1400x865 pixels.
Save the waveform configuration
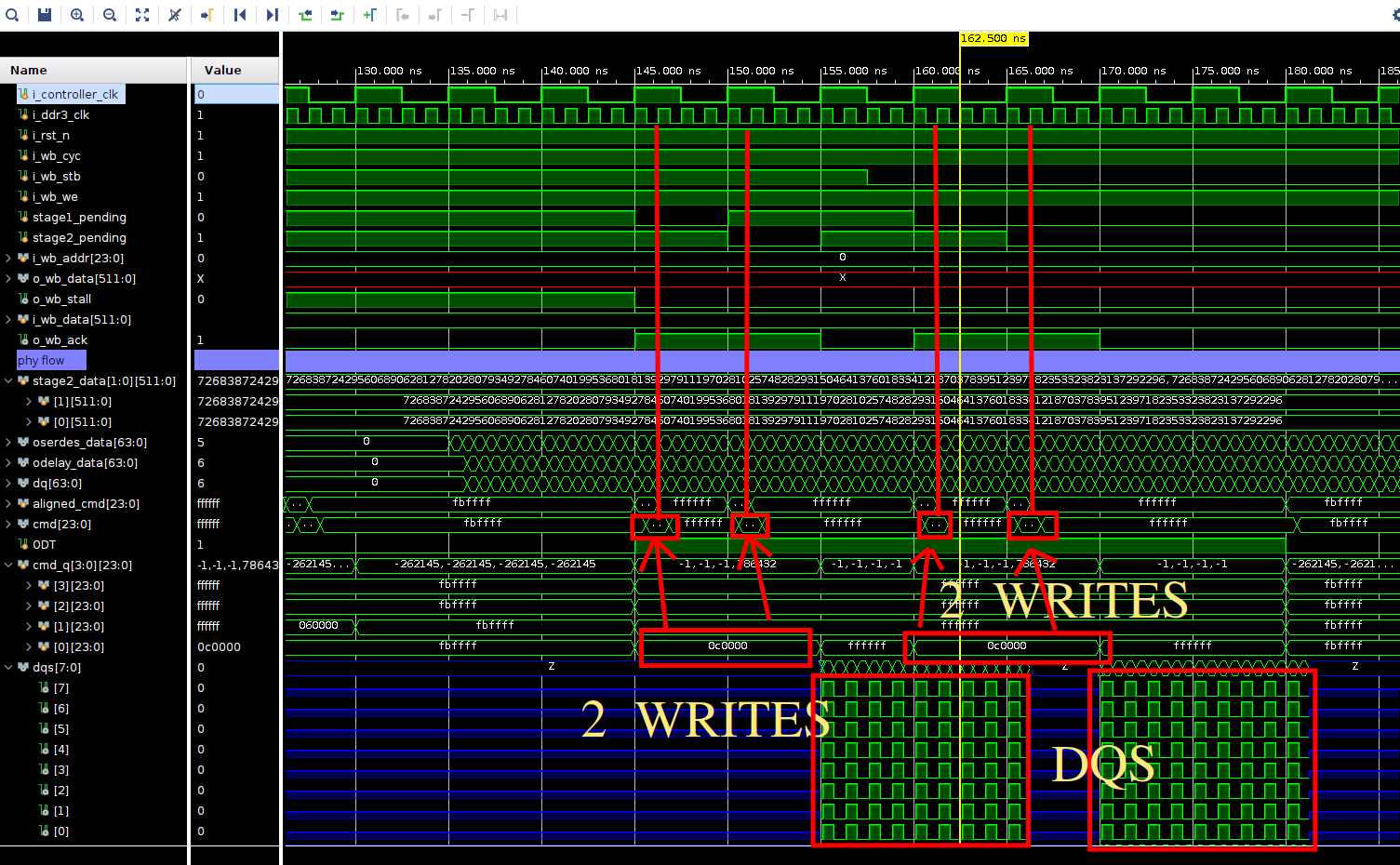click(x=45, y=15)
